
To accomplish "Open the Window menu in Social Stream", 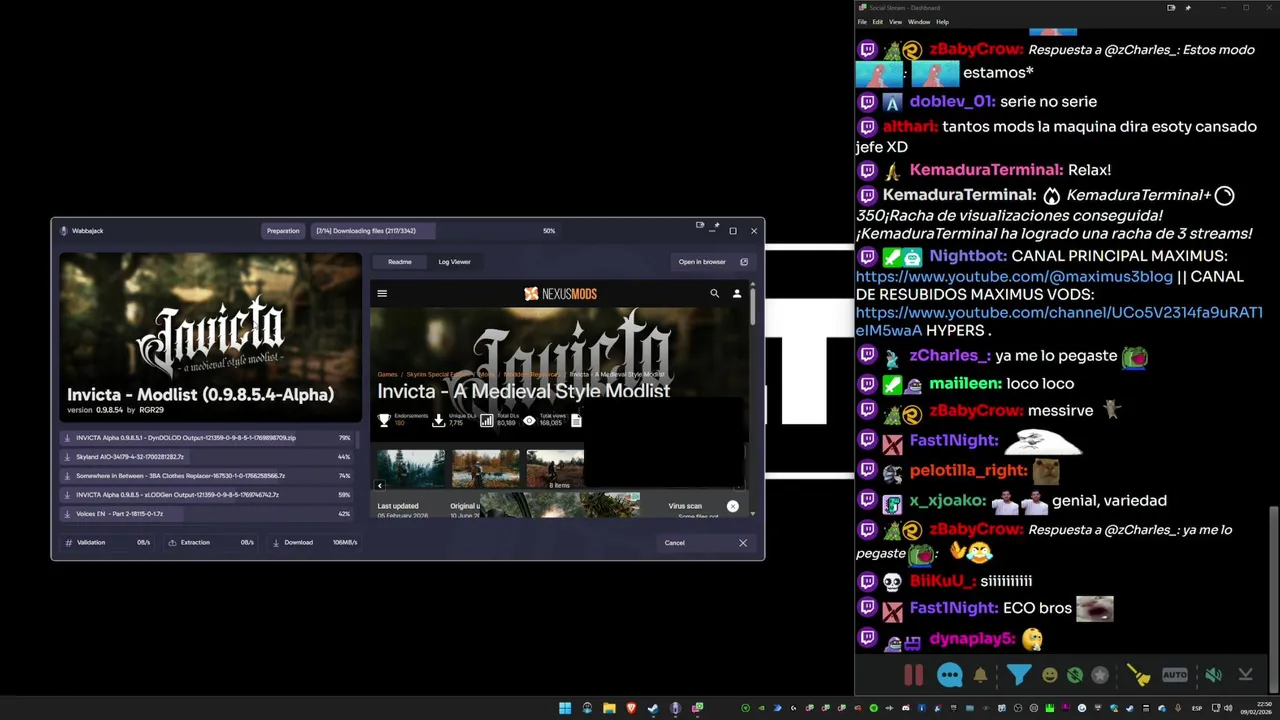I will pyautogui.click(x=919, y=22).
